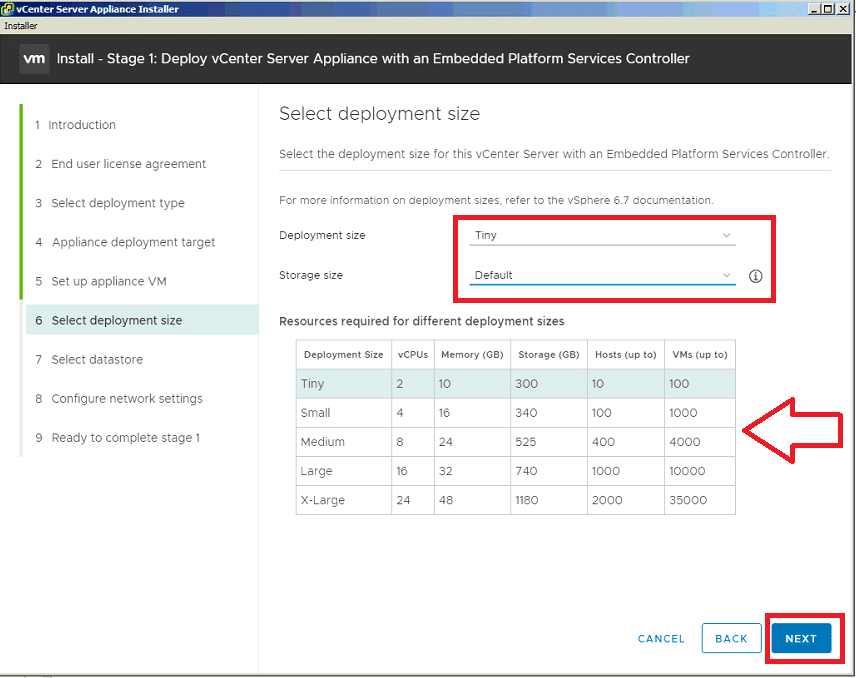Select step 9 Ready to complete stage 1
The width and height of the screenshot is (856, 678).
(117, 438)
